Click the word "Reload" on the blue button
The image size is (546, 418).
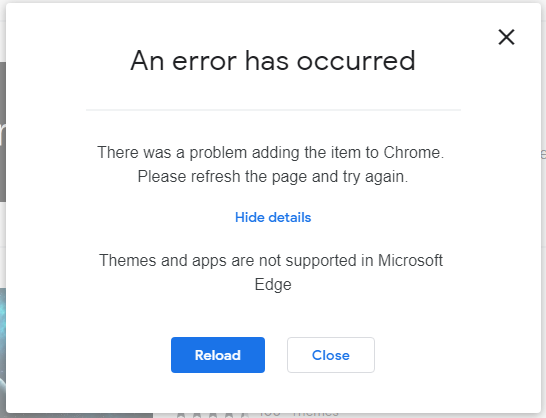pyautogui.click(x=218, y=355)
